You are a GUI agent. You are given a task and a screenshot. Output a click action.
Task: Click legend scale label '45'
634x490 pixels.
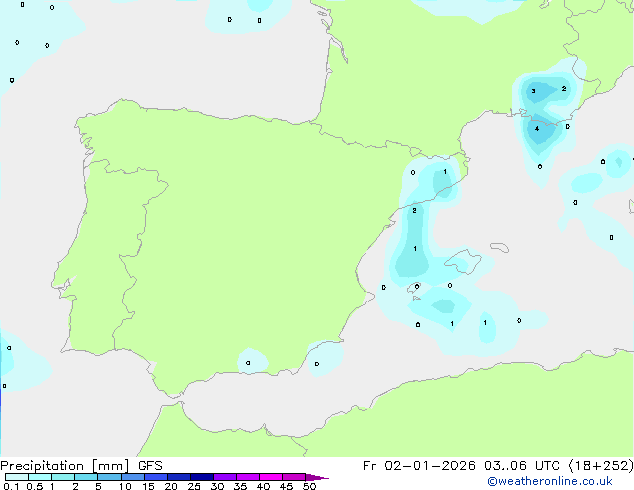click(286, 486)
